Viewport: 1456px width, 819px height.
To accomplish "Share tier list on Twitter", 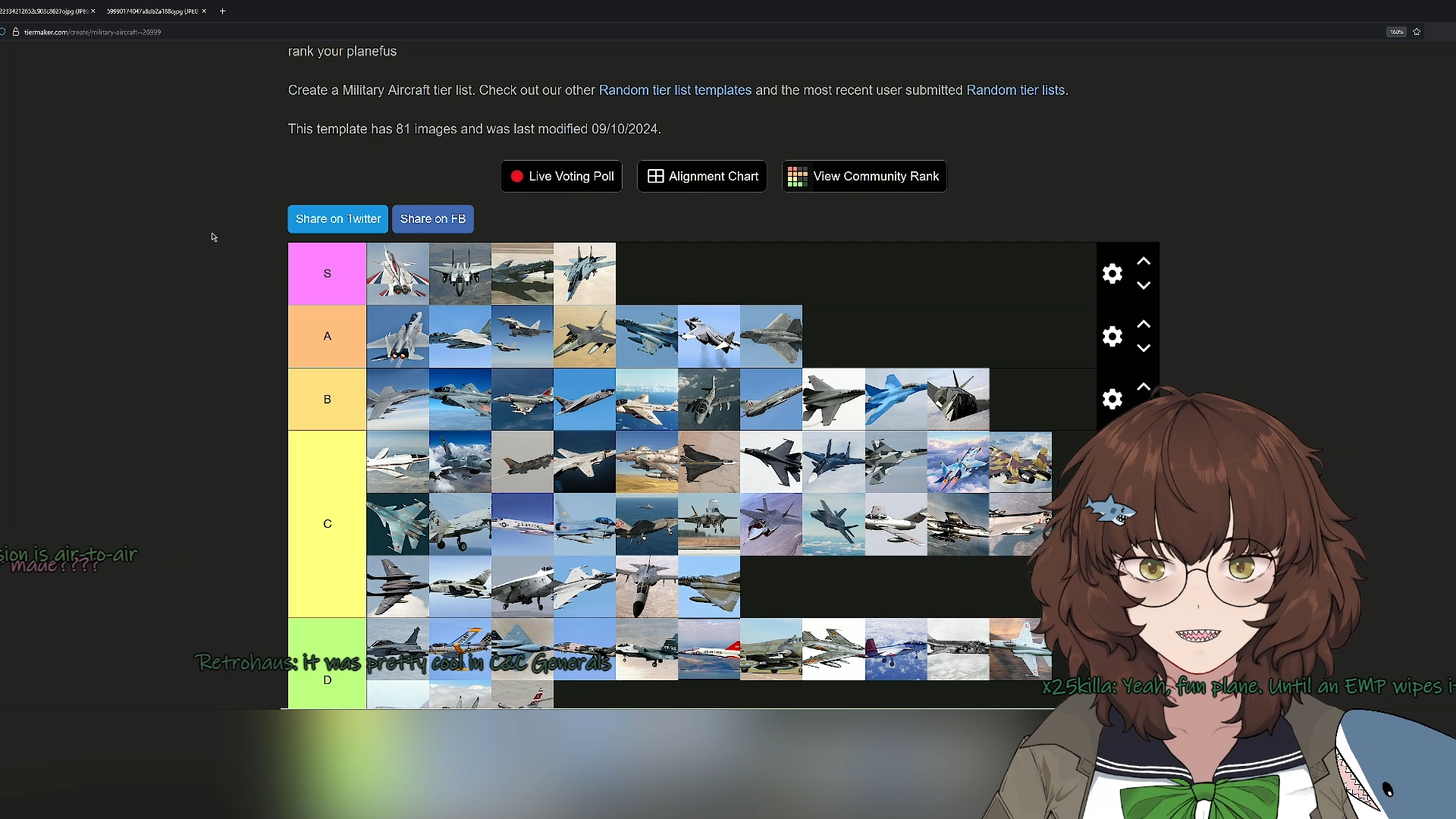I will (x=337, y=219).
